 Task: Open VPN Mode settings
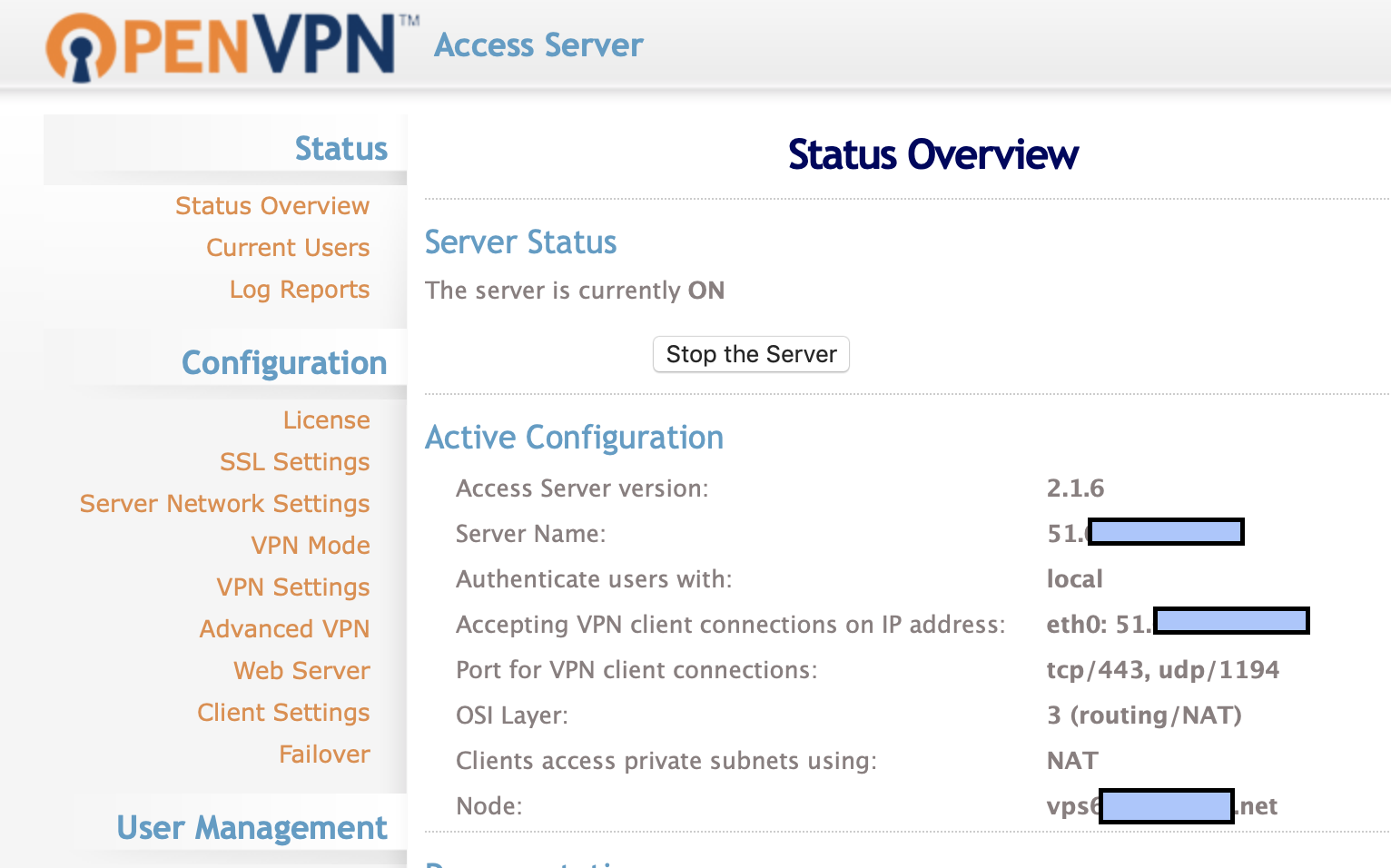pyautogui.click(x=311, y=546)
